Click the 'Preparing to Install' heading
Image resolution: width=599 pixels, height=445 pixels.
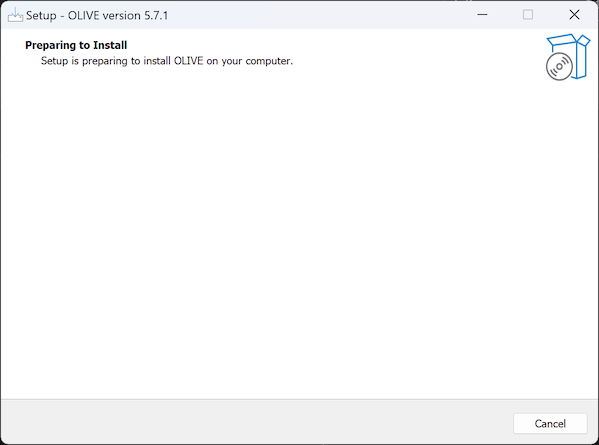coord(76,45)
